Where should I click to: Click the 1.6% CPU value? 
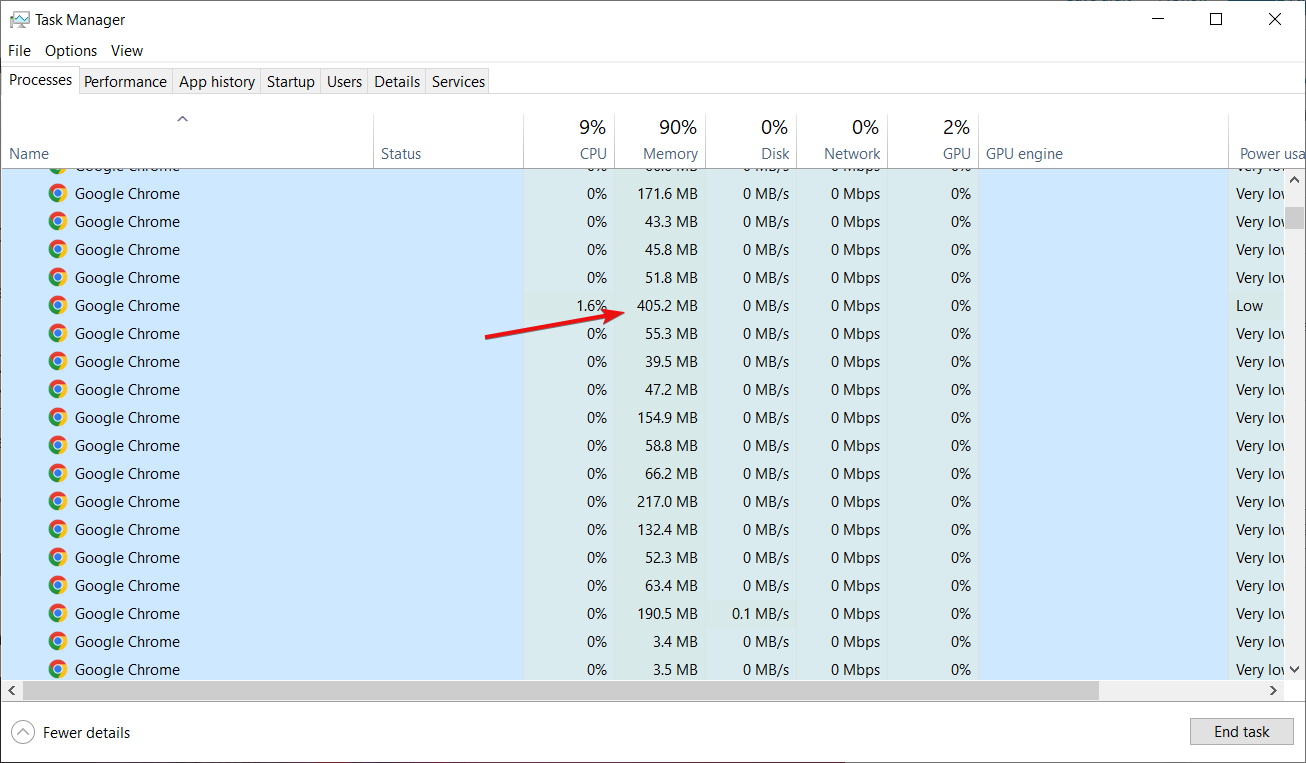pyautogui.click(x=591, y=306)
